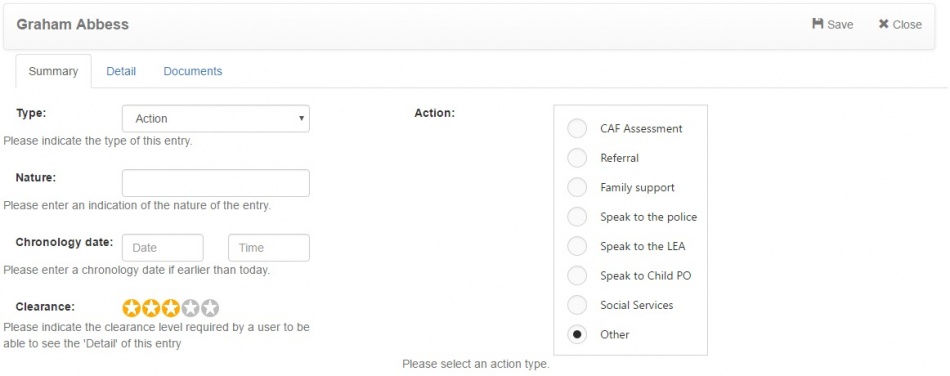Choose Speak to the police action
Image resolution: width=950 pixels, height=376 pixels.
[577, 217]
